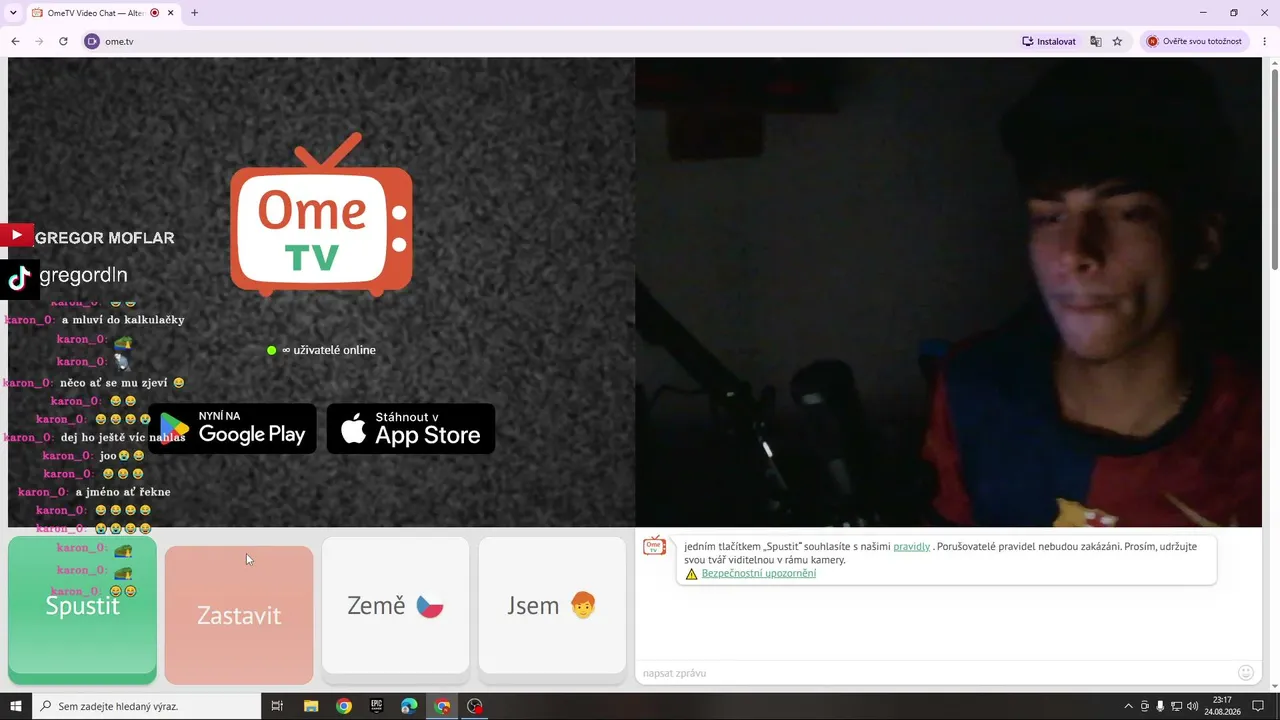Download OmeTV via the Google Play badge
This screenshot has width=1280, height=720.
[x=233, y=428]
